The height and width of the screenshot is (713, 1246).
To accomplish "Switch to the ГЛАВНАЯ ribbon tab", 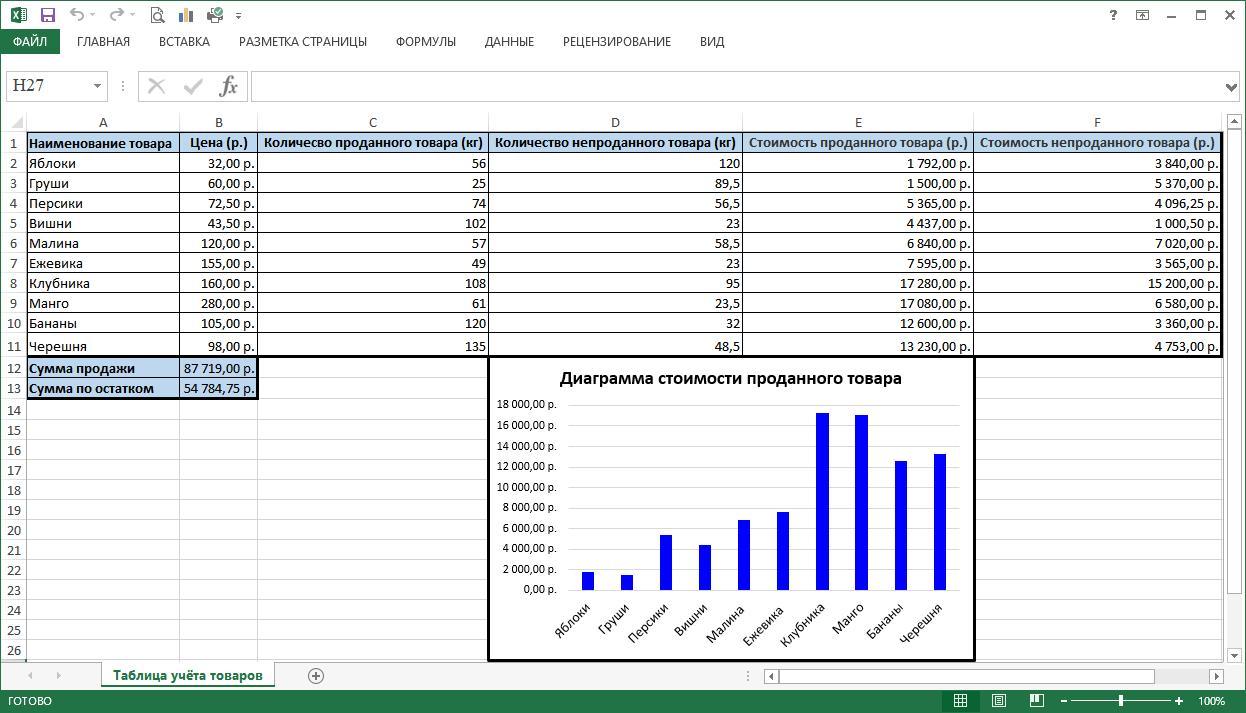I will tap(103, 42).
